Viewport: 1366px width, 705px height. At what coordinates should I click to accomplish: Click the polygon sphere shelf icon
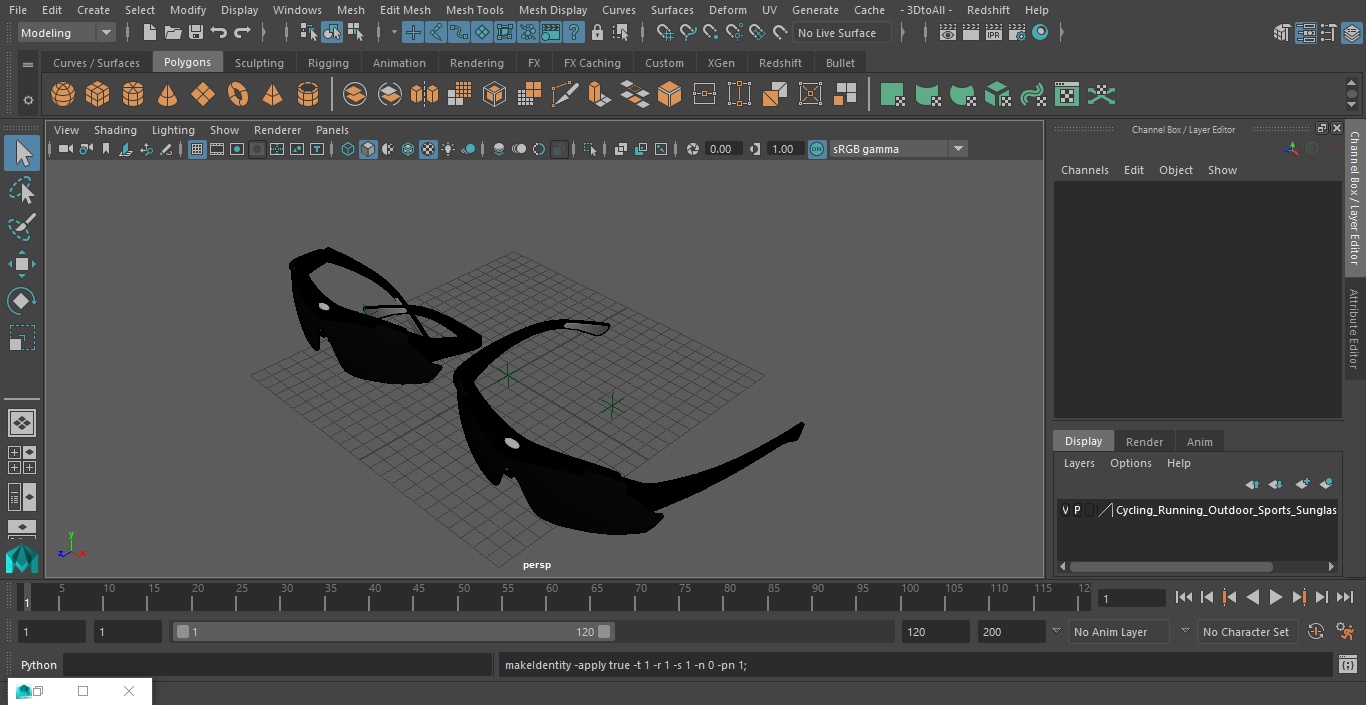pyautogui.click(x=63, y=95)
